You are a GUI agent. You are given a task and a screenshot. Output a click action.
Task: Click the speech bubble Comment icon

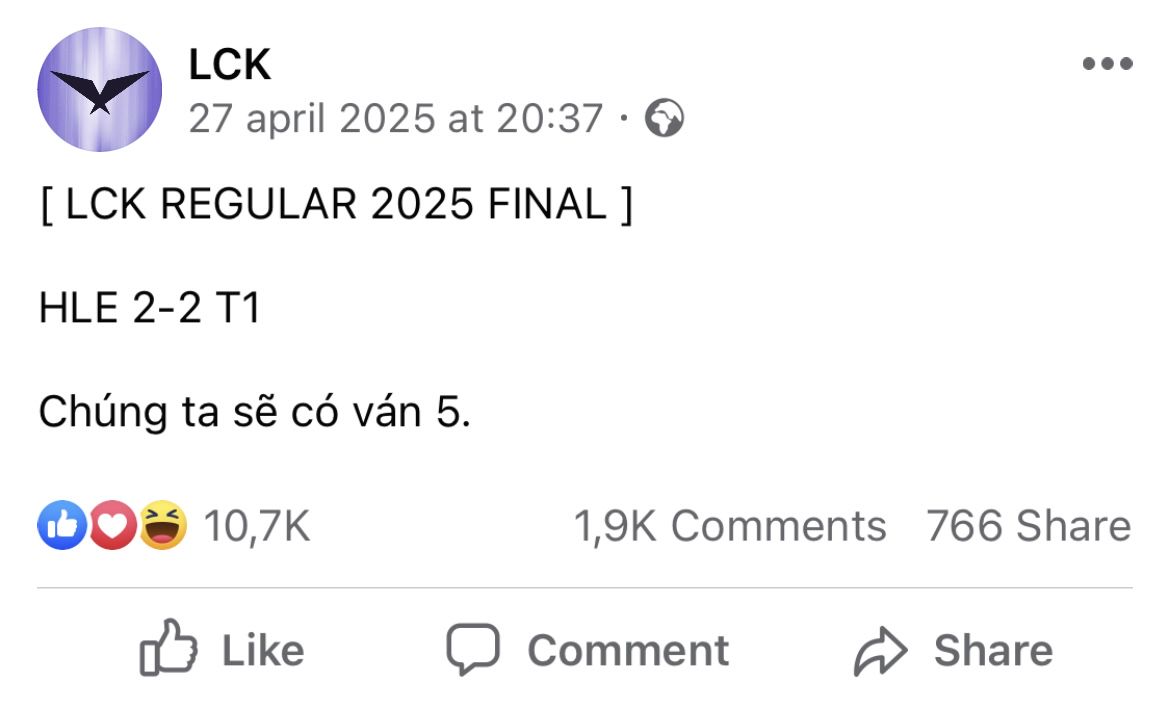(472, 650)
